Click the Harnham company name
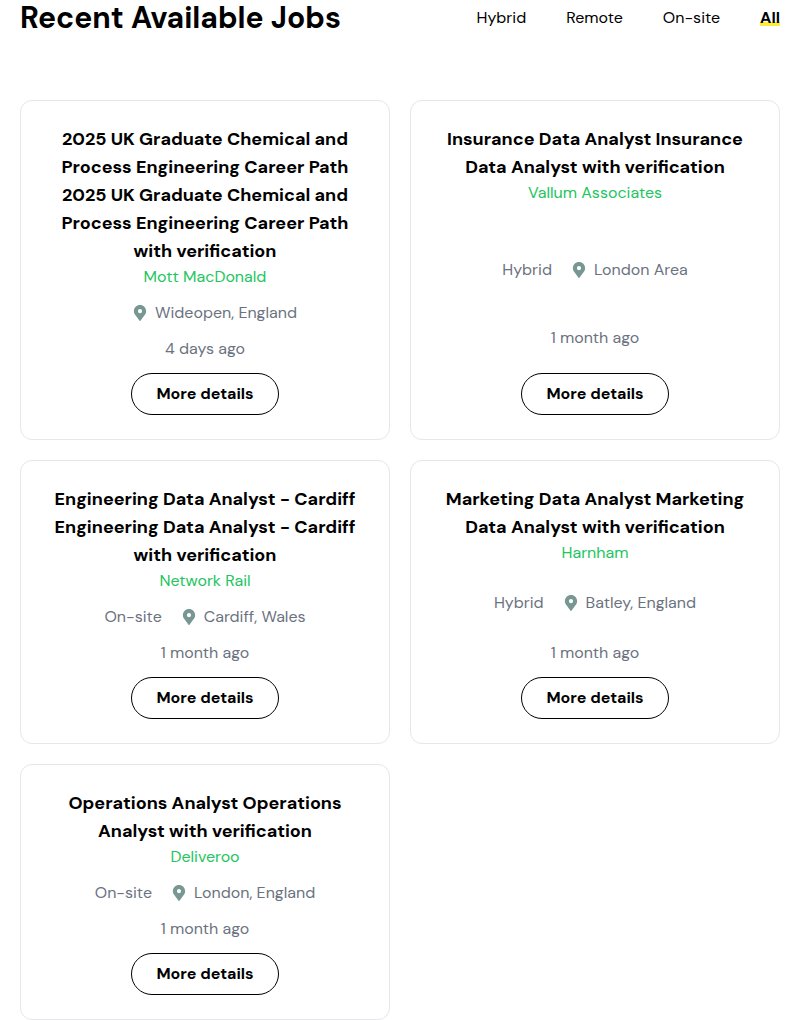The width and height of the screenshot is (800, 1020). pos(594,552)
